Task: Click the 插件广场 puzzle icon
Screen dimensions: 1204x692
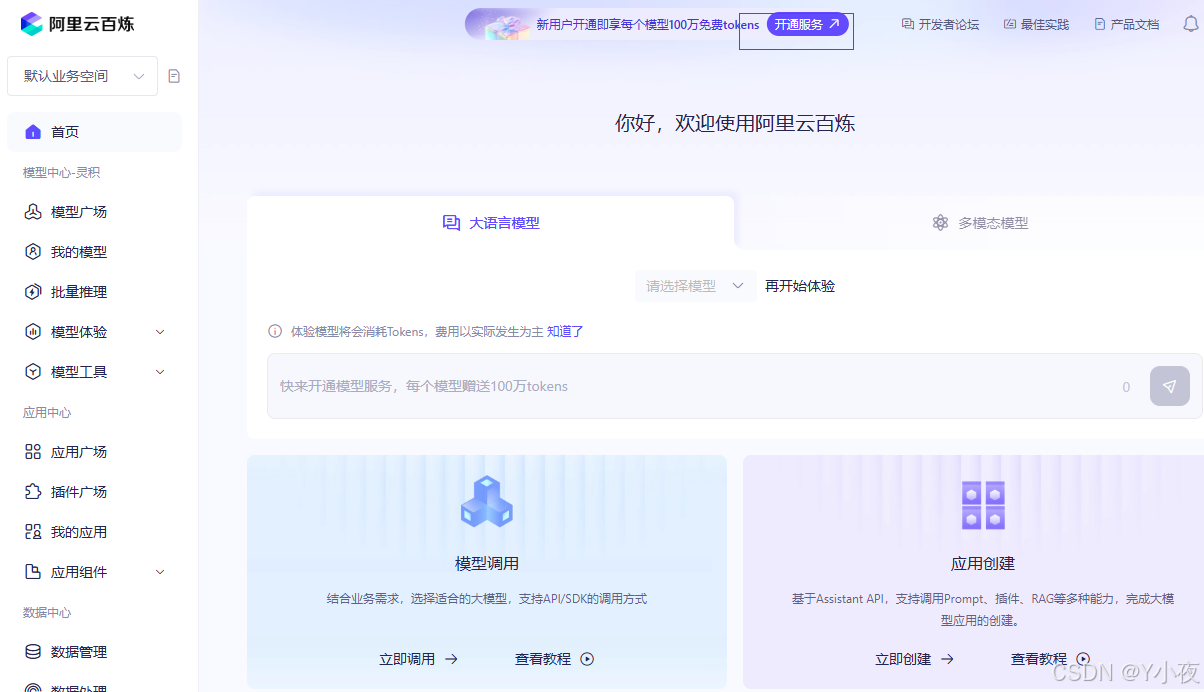Action: click(x=33, y=492)
